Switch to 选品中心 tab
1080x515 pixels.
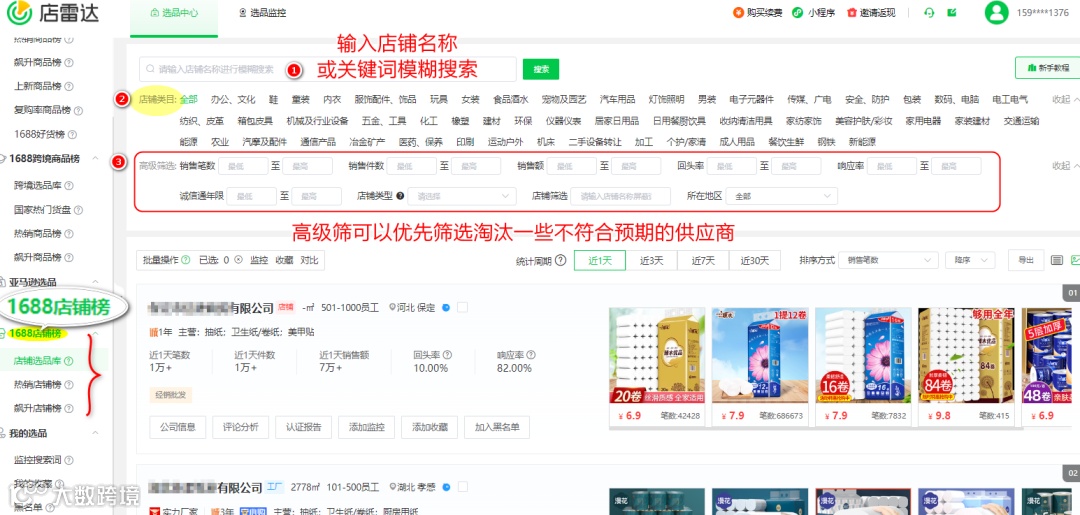tap(173, 13)
